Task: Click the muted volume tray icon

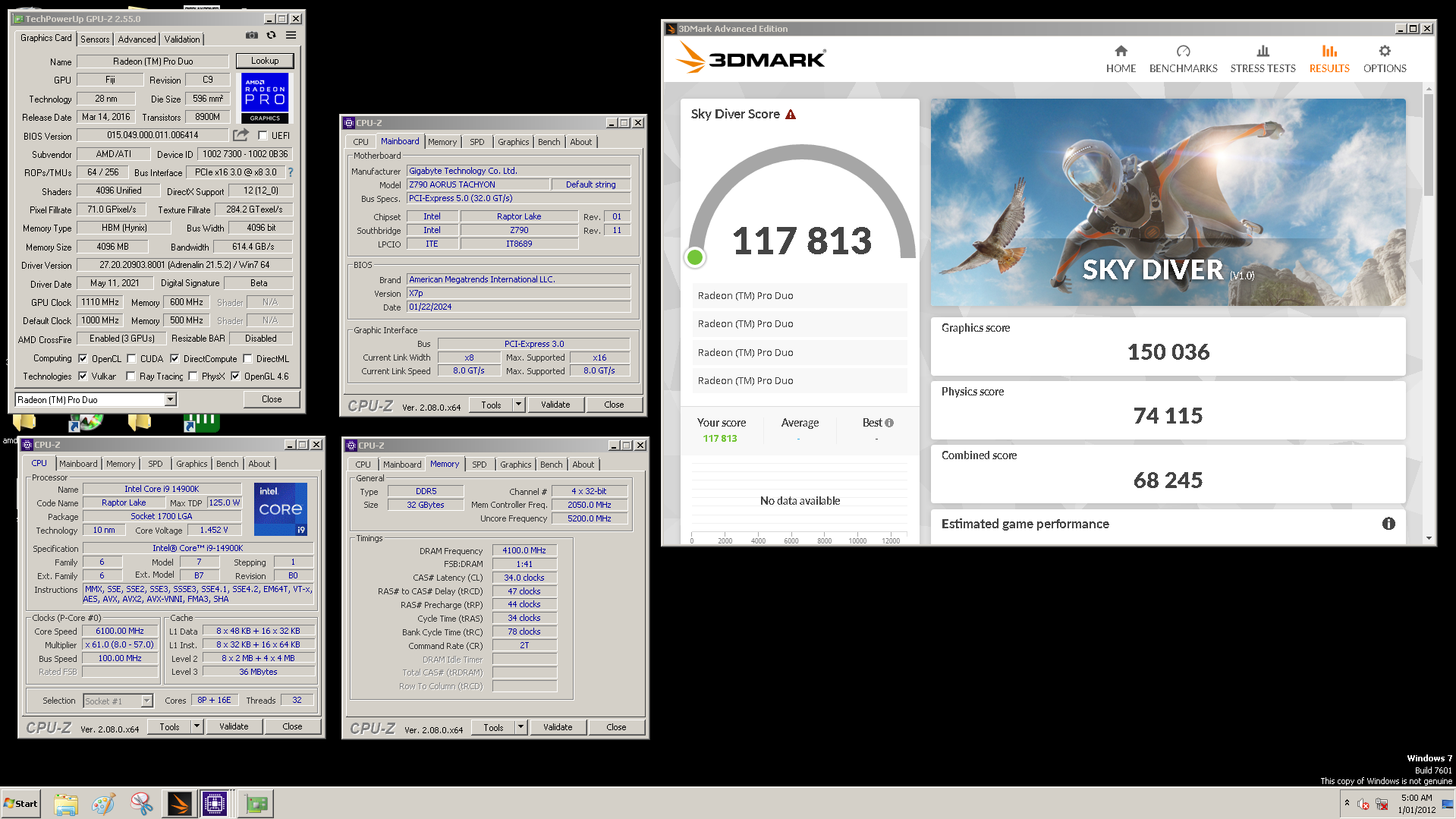Action: [1363, 805]
